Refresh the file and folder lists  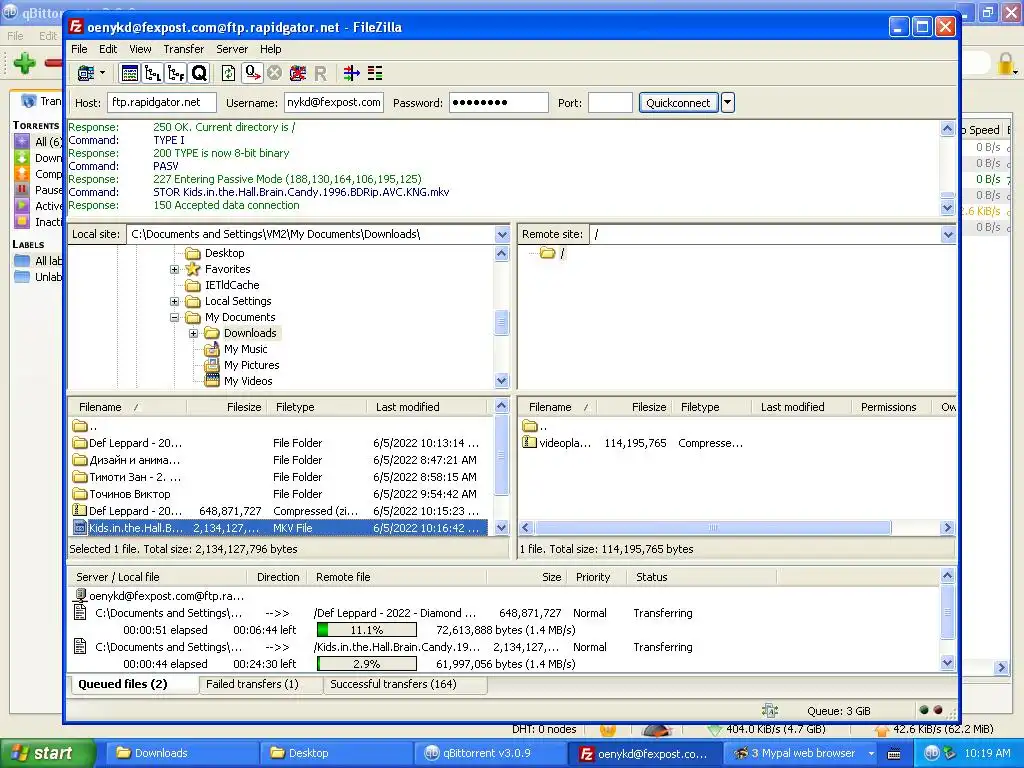pos(229,73)
